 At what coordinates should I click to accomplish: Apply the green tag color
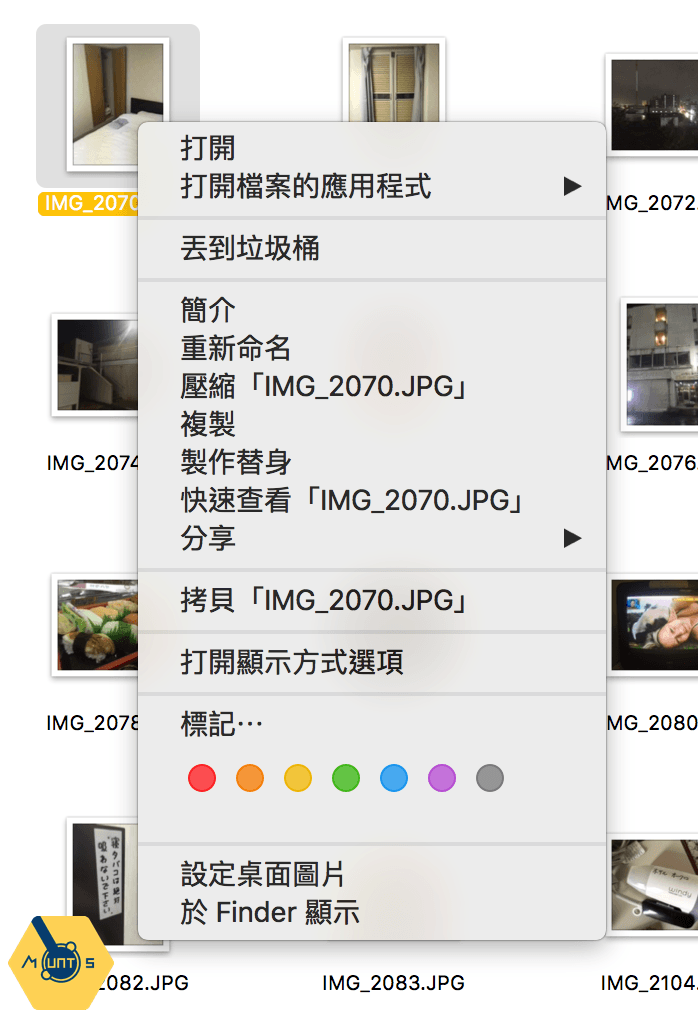(x=346, y=778)
